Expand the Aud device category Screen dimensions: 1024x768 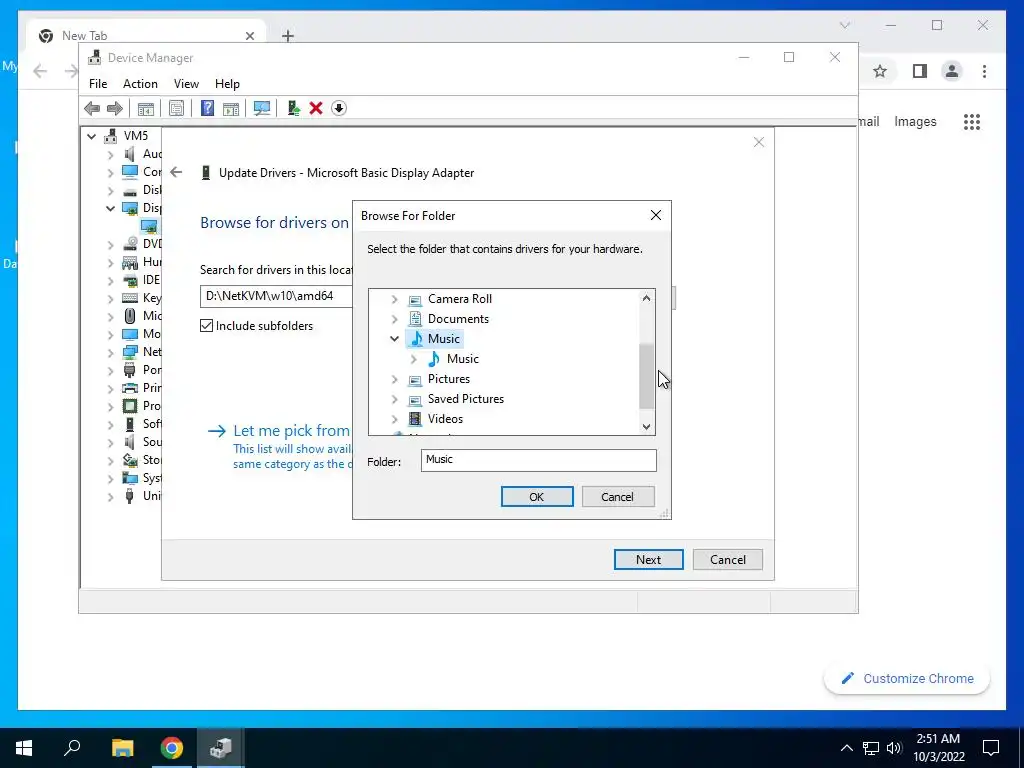click(110, 155)
